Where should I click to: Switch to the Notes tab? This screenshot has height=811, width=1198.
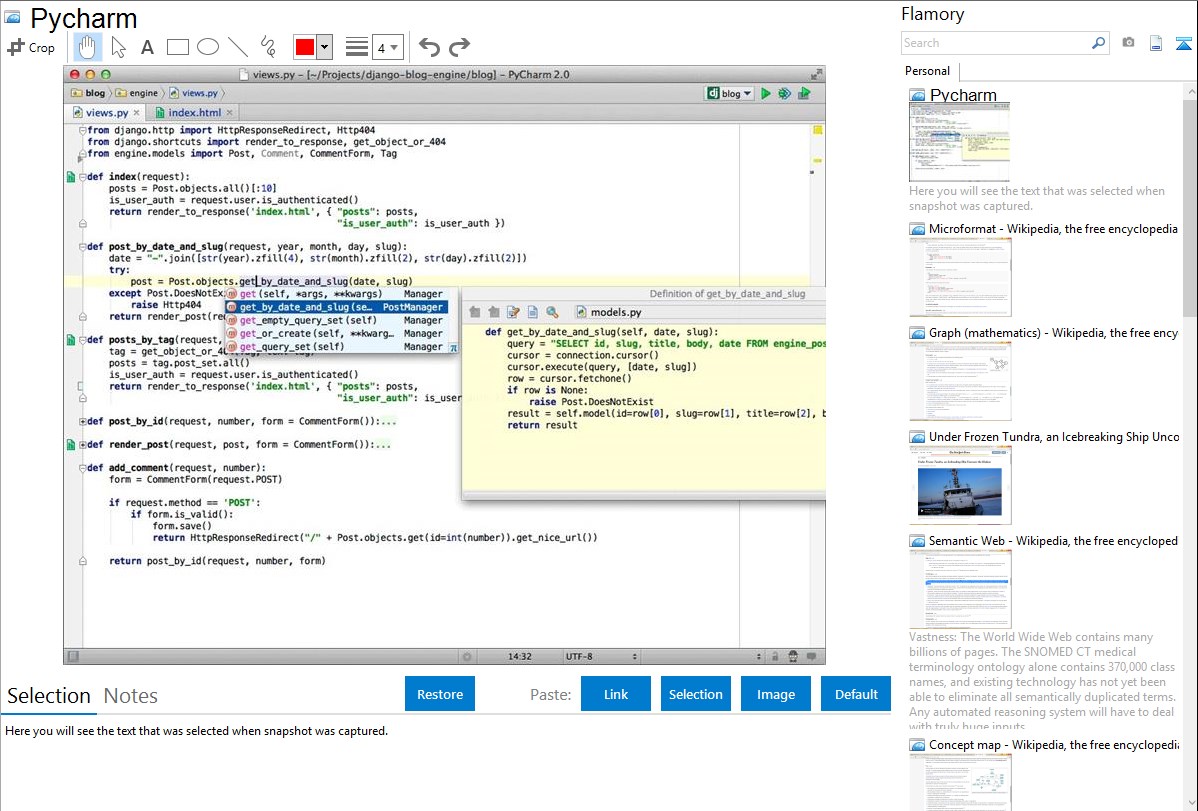pyautogui.click(x=130, y=696)
